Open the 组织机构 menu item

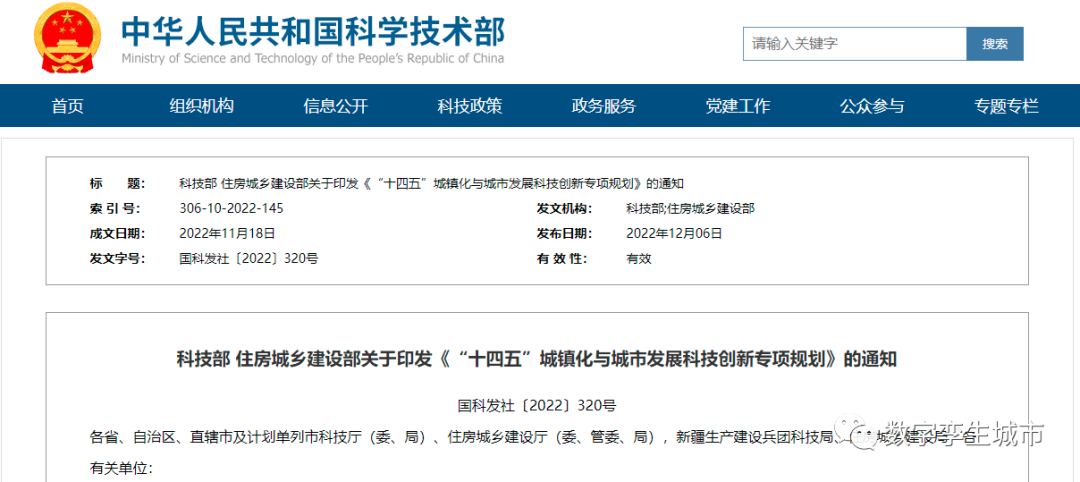pos(202,106)
